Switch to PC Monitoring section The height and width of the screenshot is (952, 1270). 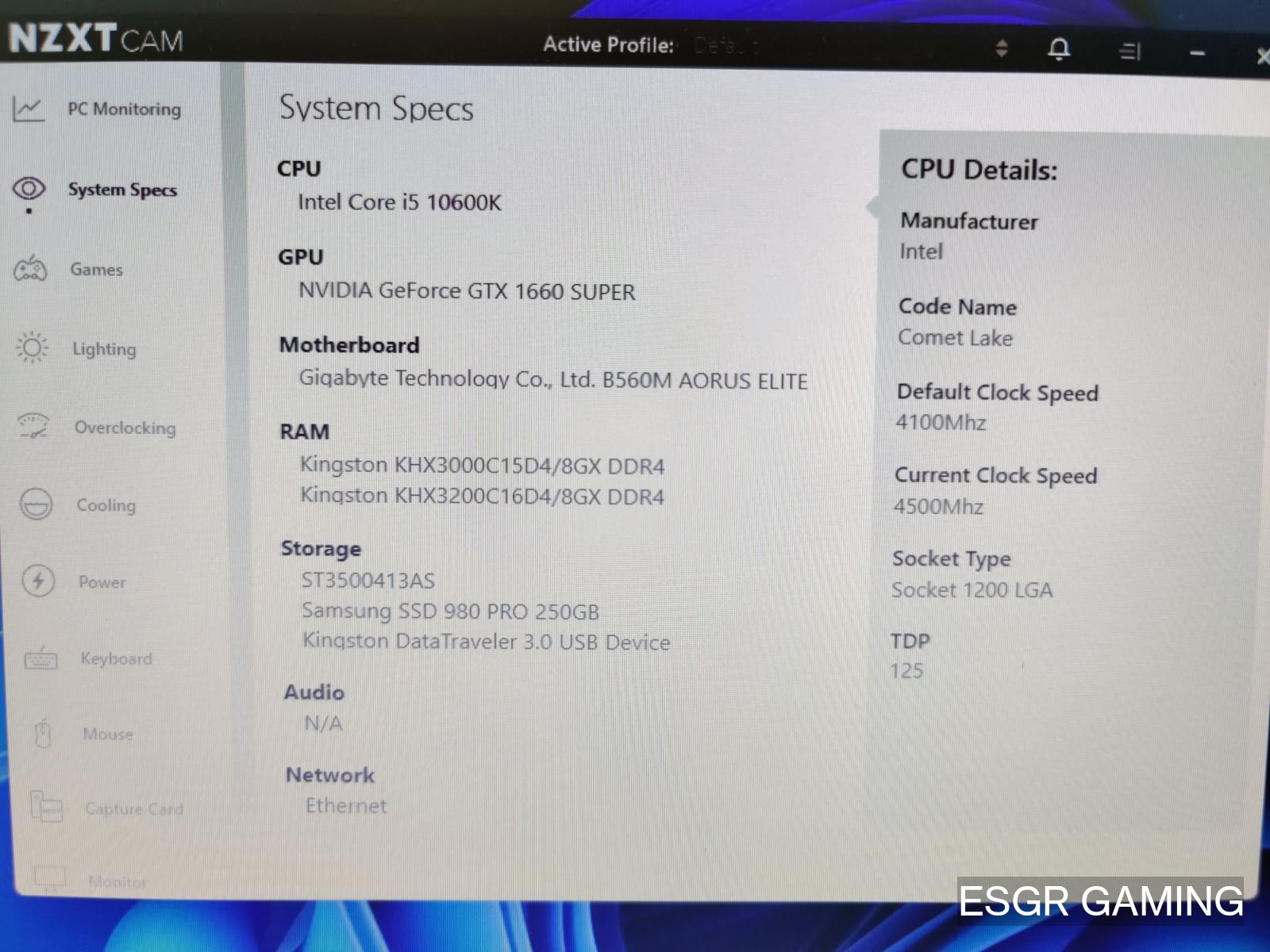click(x=124, y=109)
